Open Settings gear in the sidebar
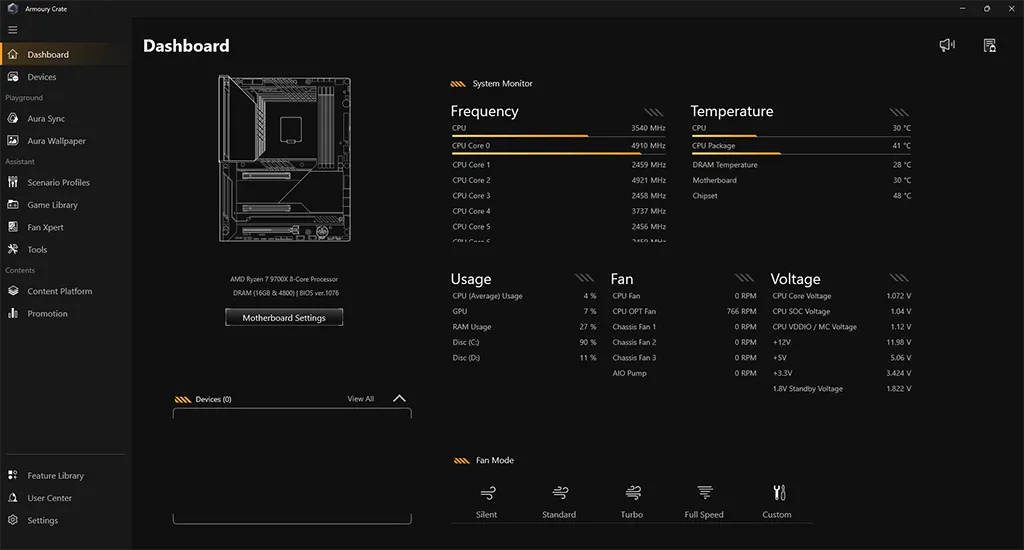 click(x=42, y=520)
